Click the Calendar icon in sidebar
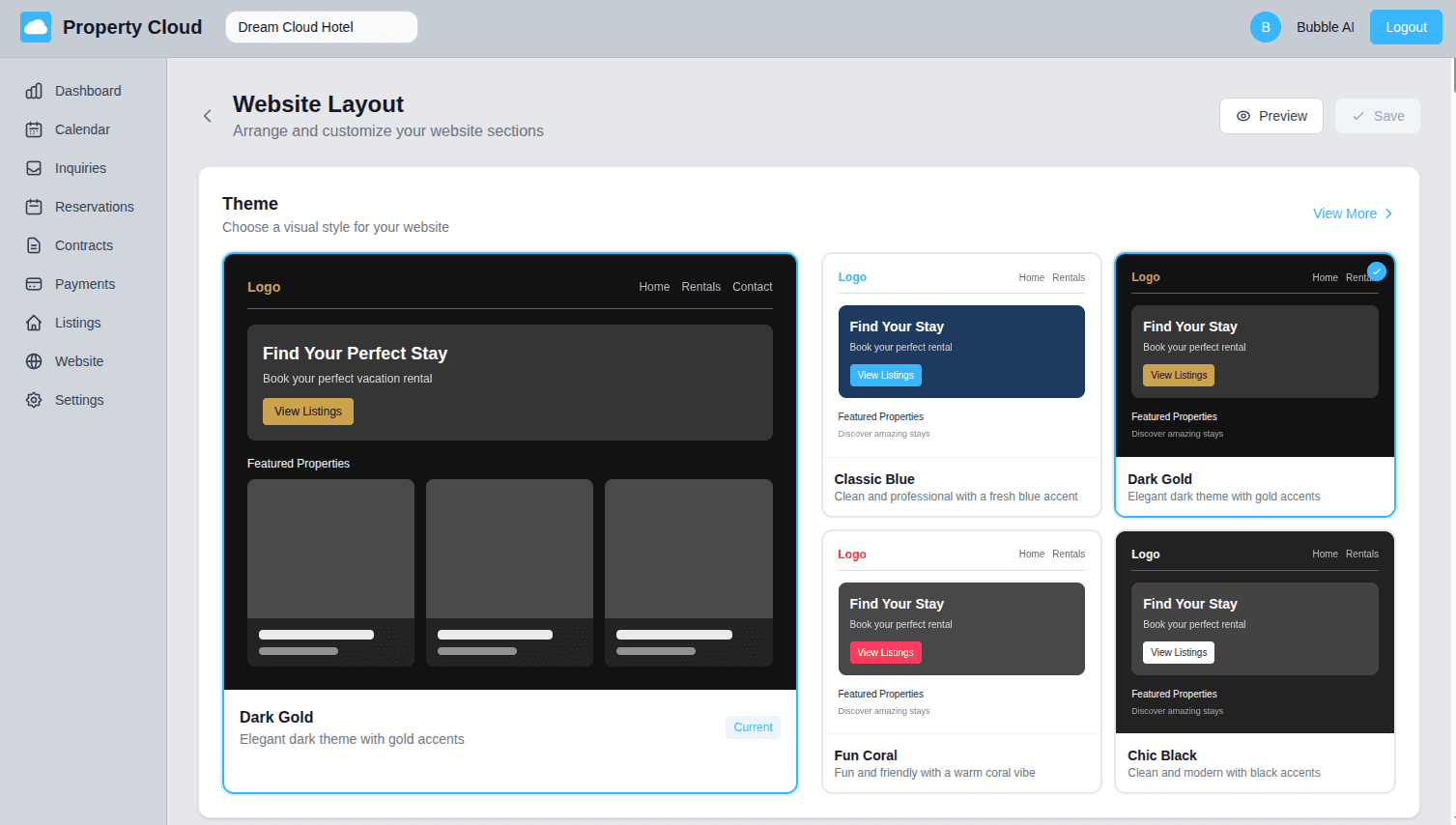 34,129
